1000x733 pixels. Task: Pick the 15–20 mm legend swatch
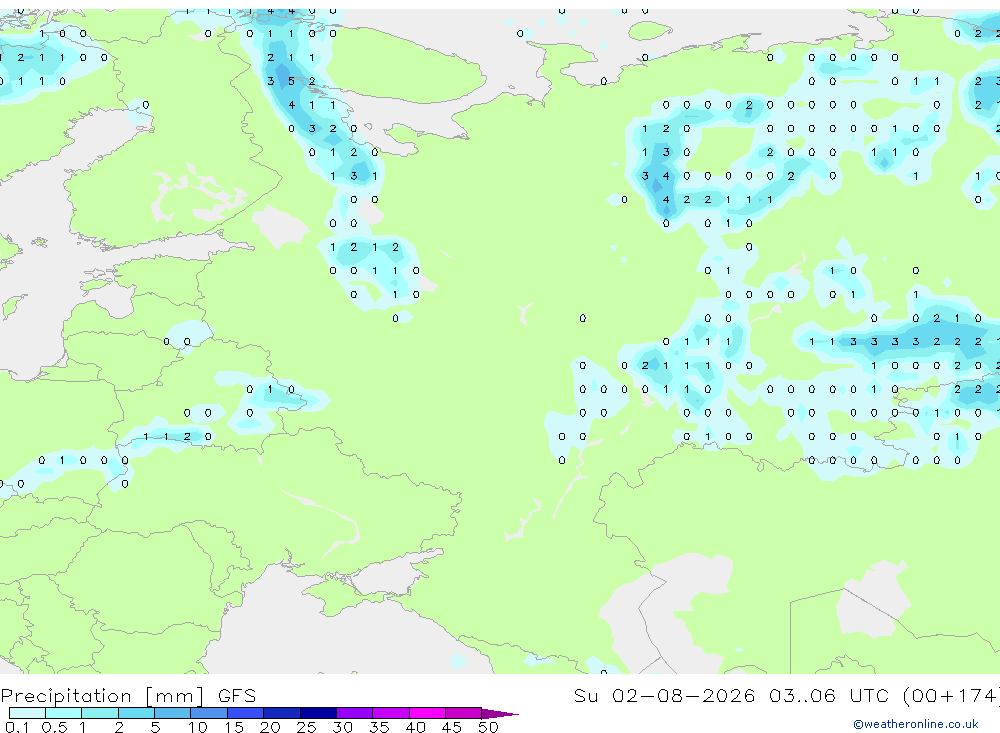(246, 713)
